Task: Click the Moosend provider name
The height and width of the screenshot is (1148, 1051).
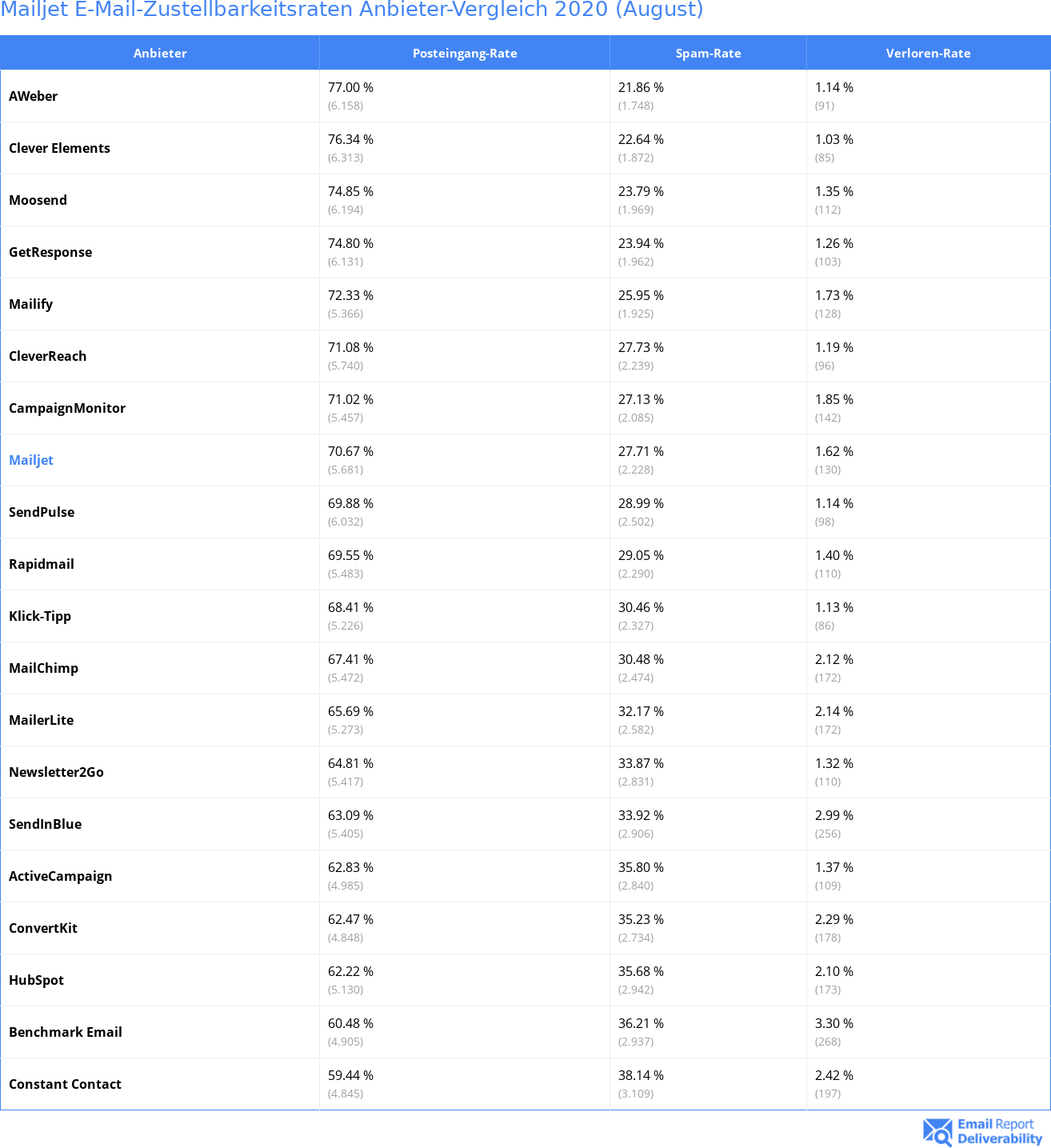Action: pyautogui.click(x=38, y=200)
